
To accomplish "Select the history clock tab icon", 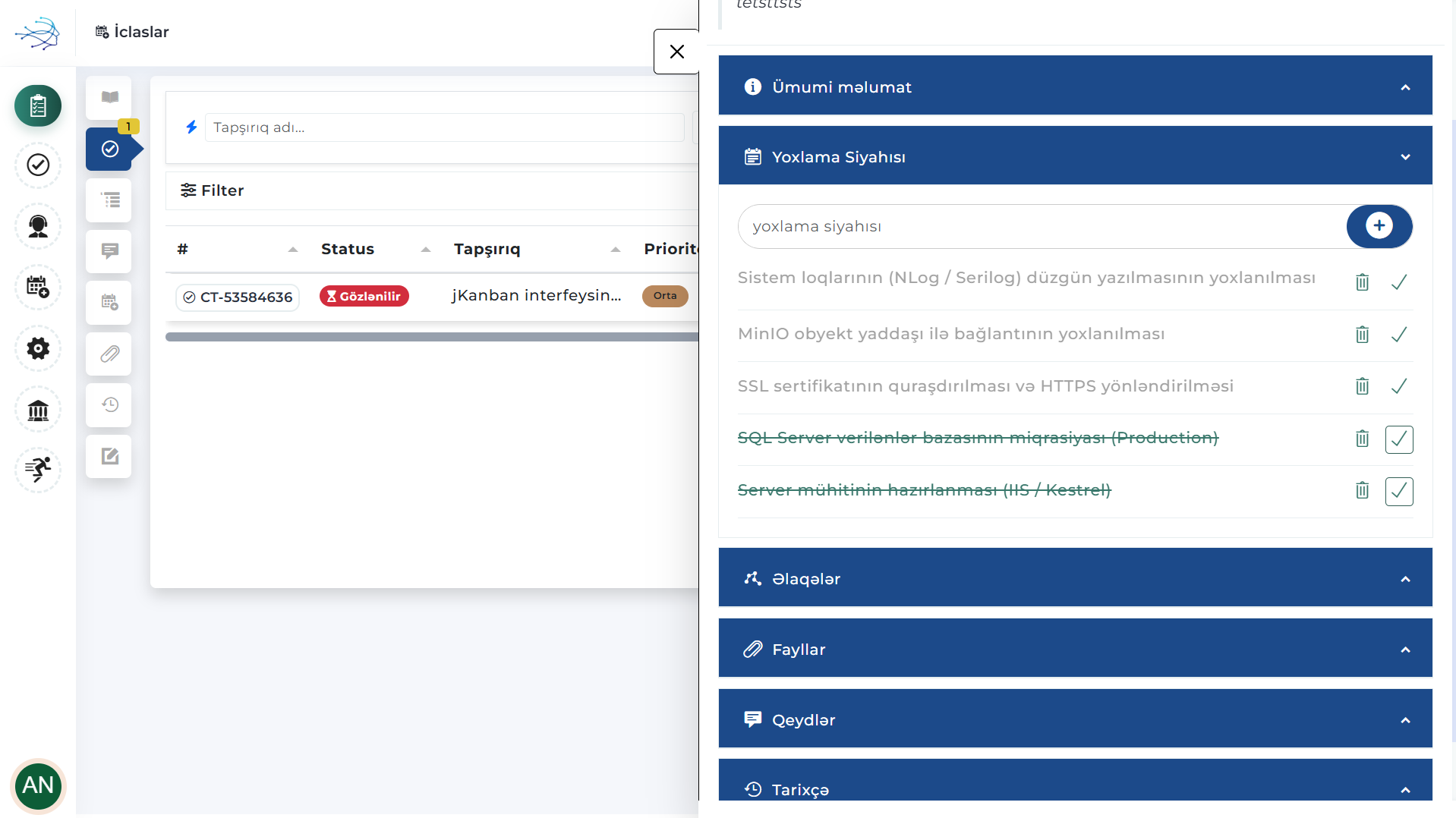I will (x=109, y=405).
